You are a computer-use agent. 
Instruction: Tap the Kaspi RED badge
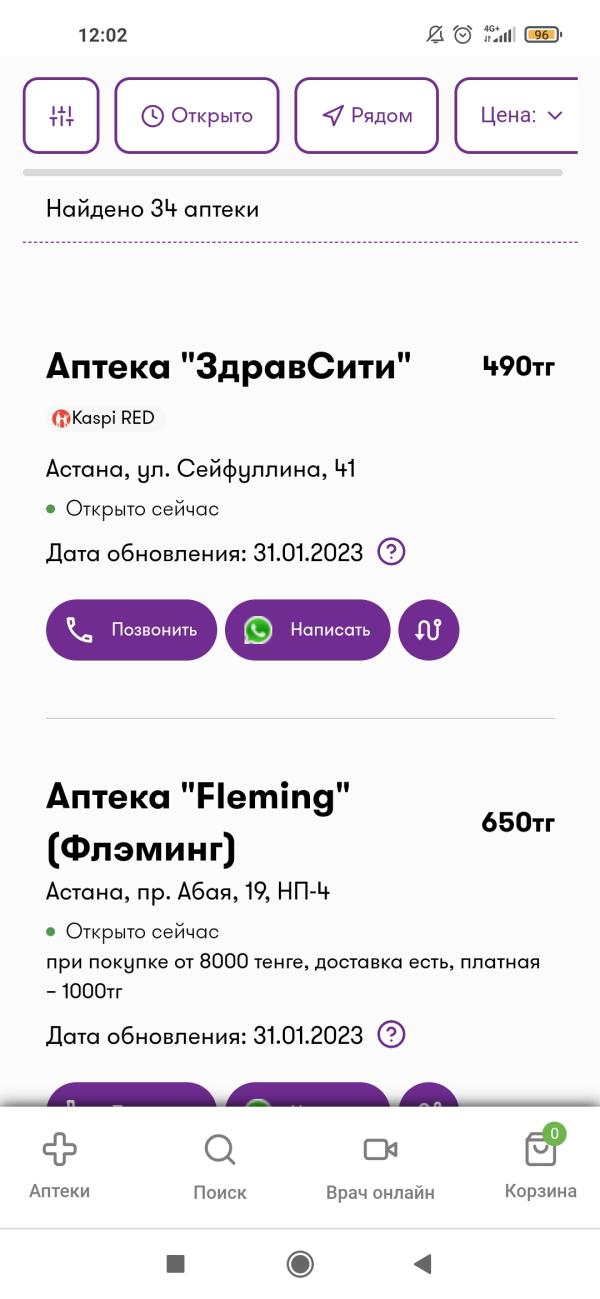click(x=105, y=418)
